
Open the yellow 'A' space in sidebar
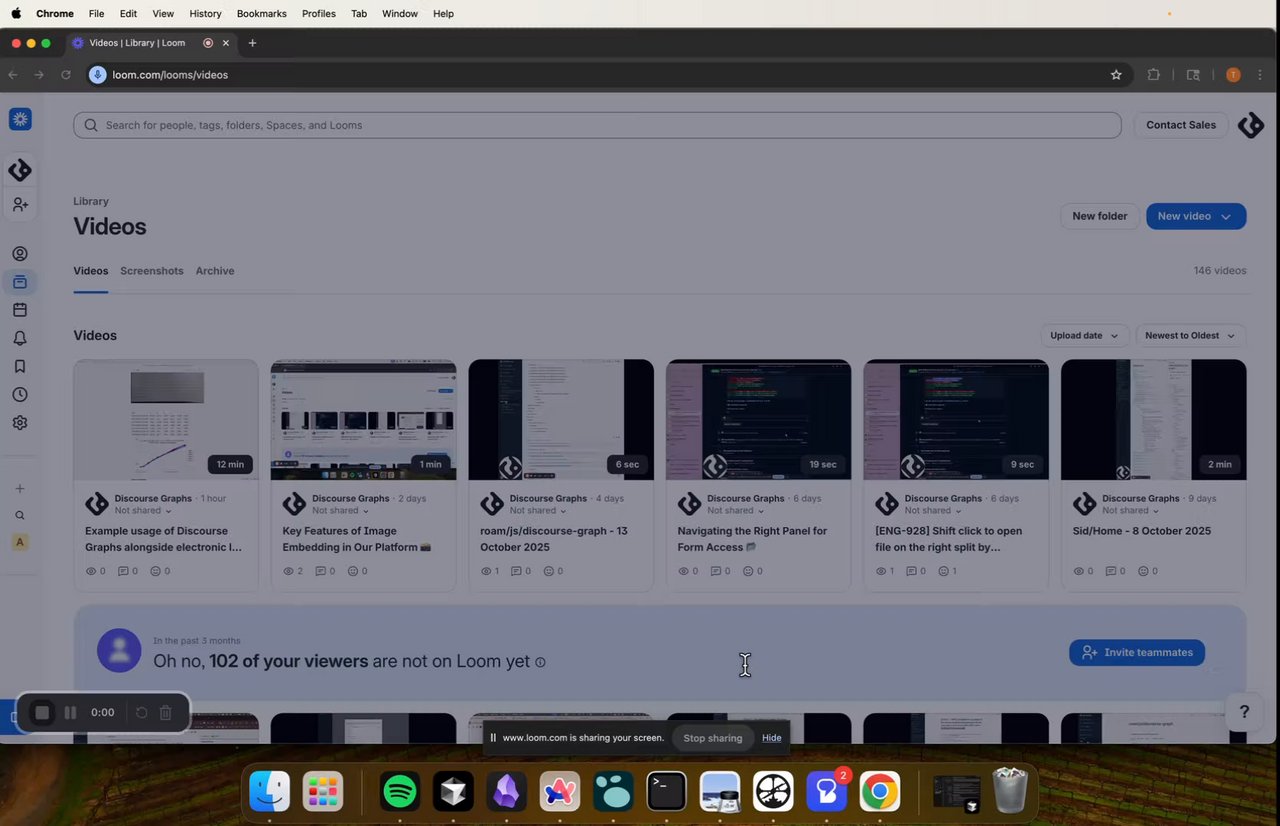[20, 542]
